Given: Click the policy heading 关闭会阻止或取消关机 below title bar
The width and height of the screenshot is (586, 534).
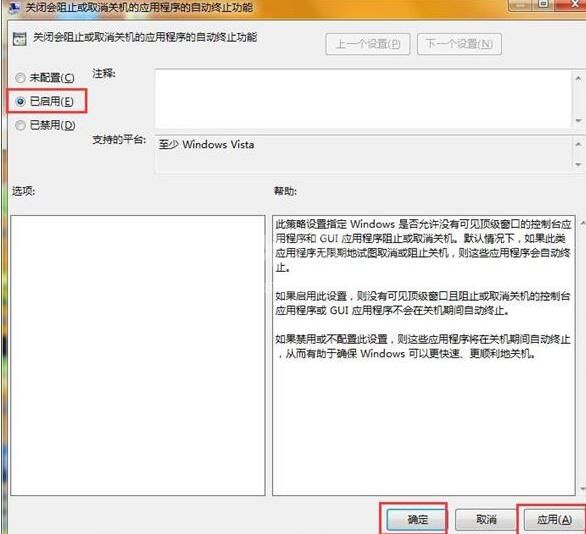Looking at the screenshot, I should click(x=145, y=37).
